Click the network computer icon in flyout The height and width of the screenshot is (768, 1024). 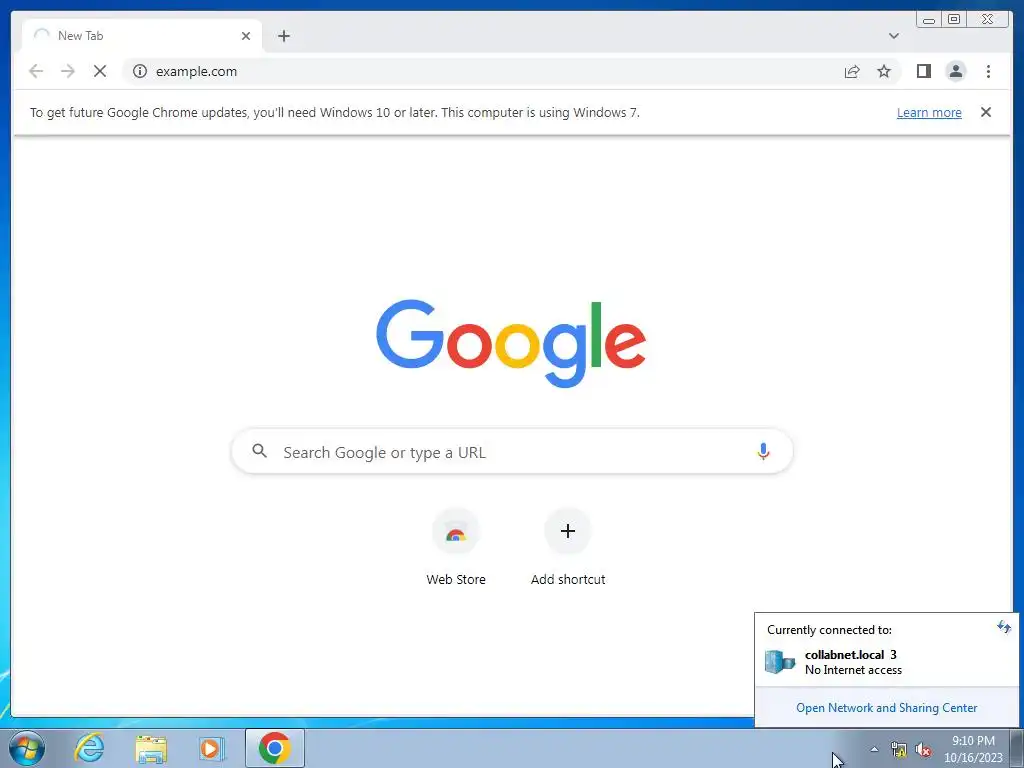pyautogui.click(x=780, y=662)
